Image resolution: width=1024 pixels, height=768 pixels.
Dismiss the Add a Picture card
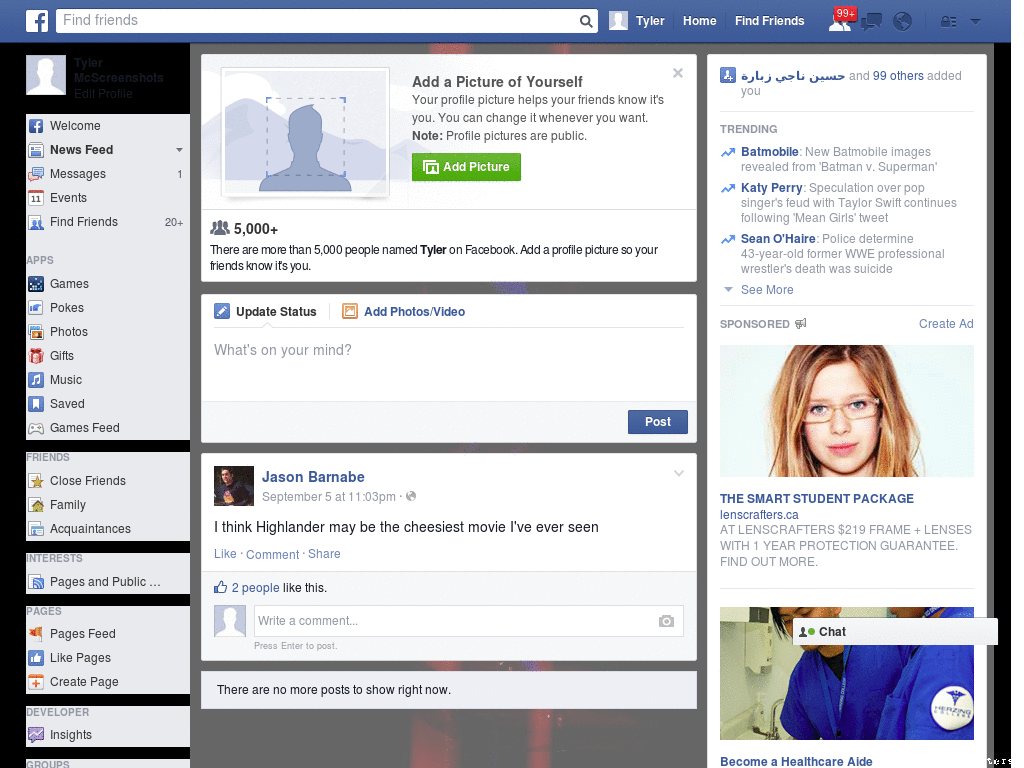click(678, 73)
